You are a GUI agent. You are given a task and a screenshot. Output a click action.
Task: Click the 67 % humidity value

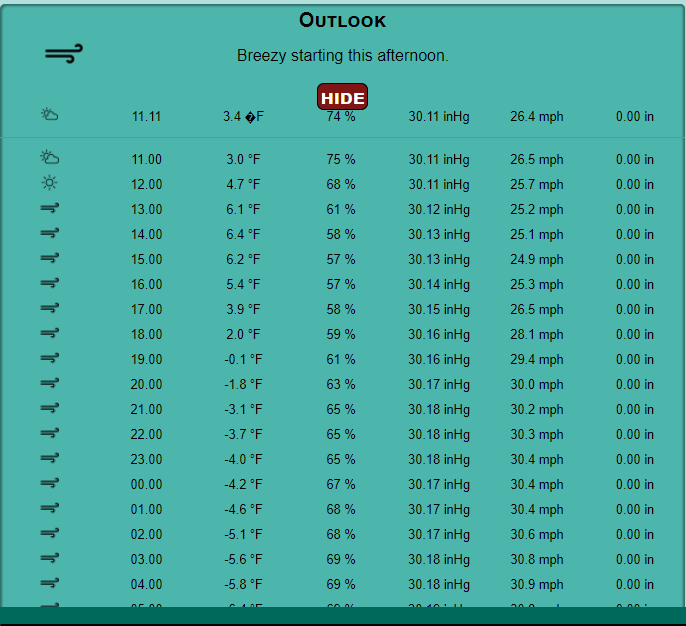(341, 484)
